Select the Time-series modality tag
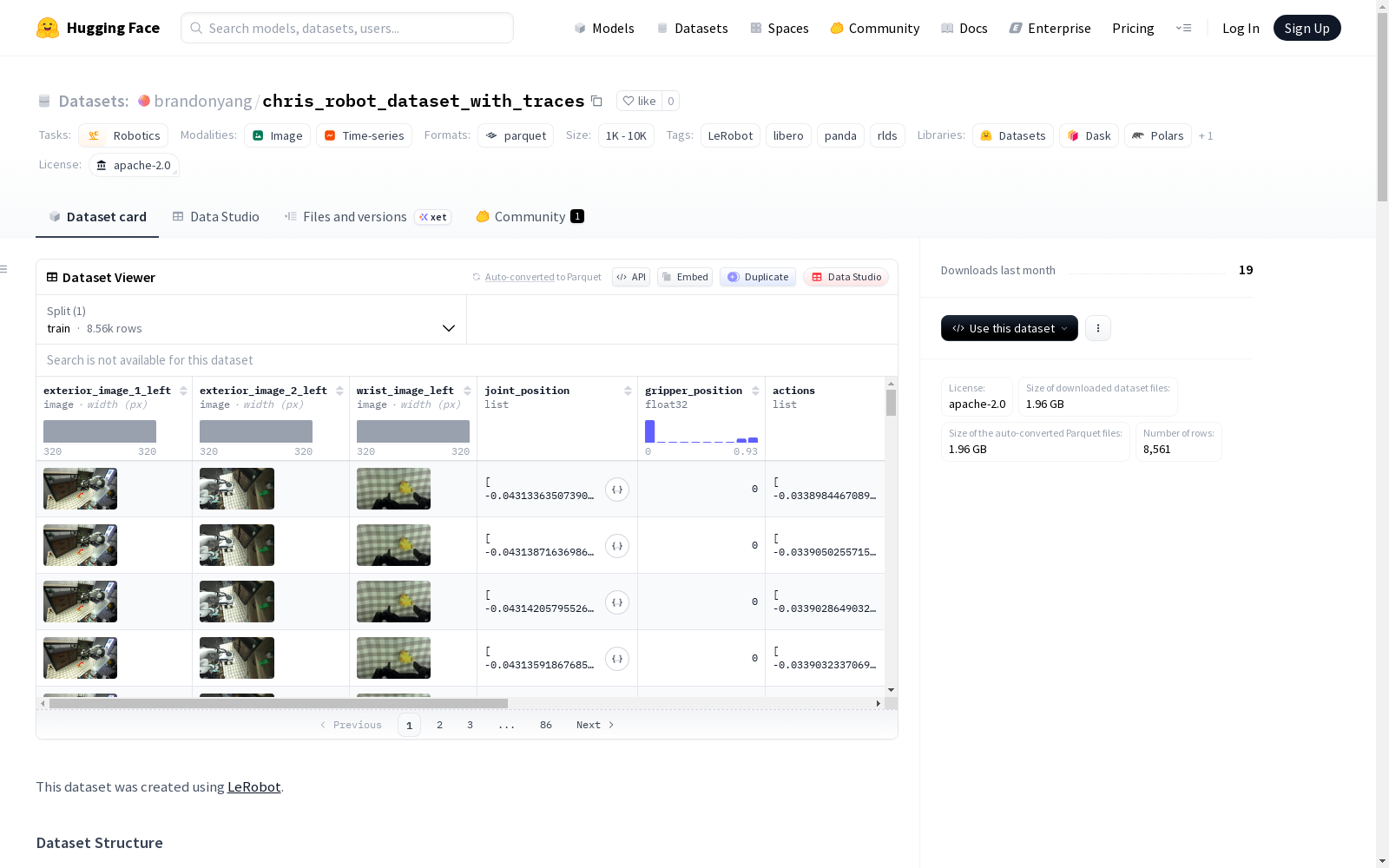Screen dimensions: 1389x868 pyautogui.click(x=364, y=135)
